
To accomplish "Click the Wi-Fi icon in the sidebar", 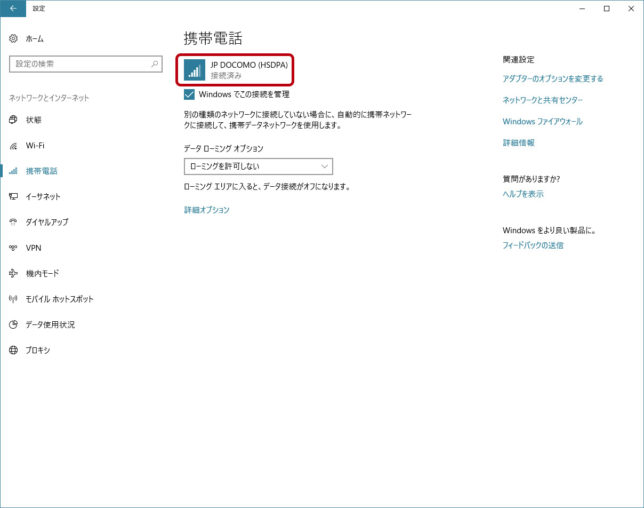I will [x=13, y=145].
